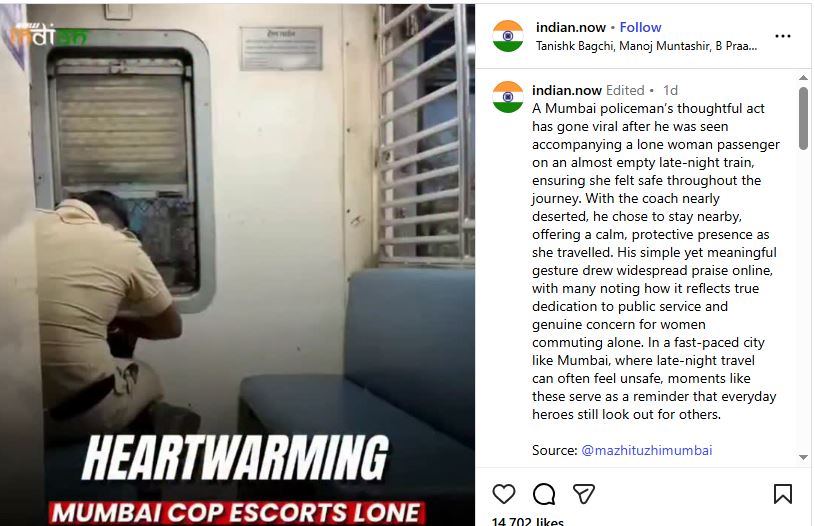This screenshot has width=815, height=526.
Task: Click the 1d post timestamp
Action: click(x=670, y=90)
